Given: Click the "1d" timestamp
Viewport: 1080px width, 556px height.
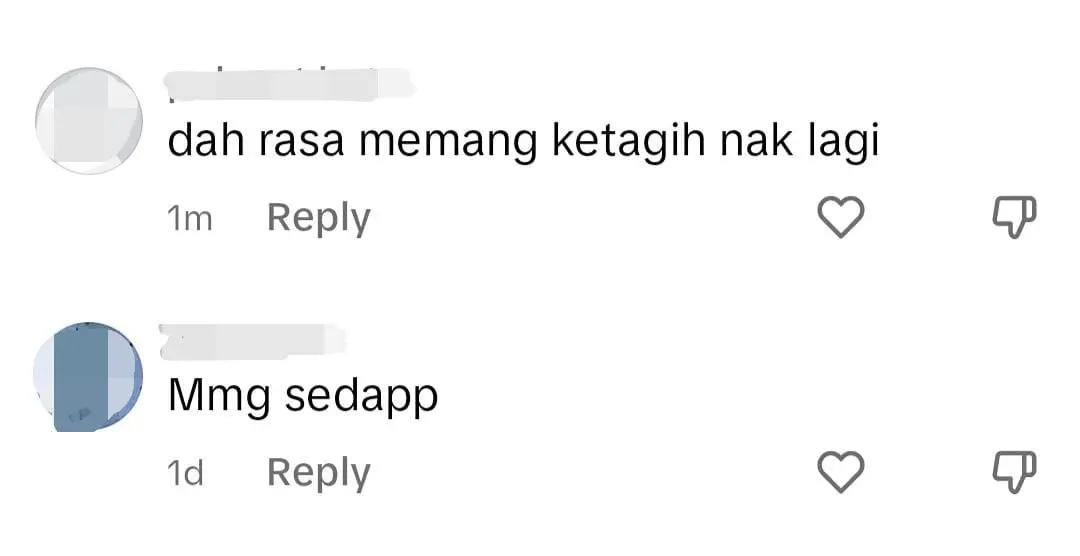Looking at the screenshot, I should pos(185,474).
